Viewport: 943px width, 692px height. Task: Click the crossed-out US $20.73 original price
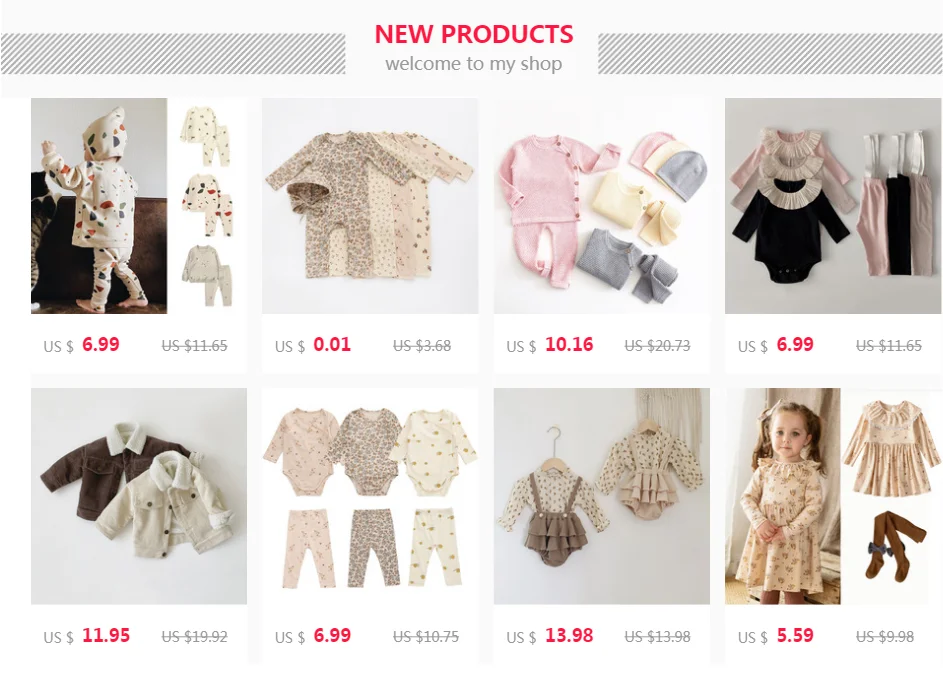[x=657, y=346]
